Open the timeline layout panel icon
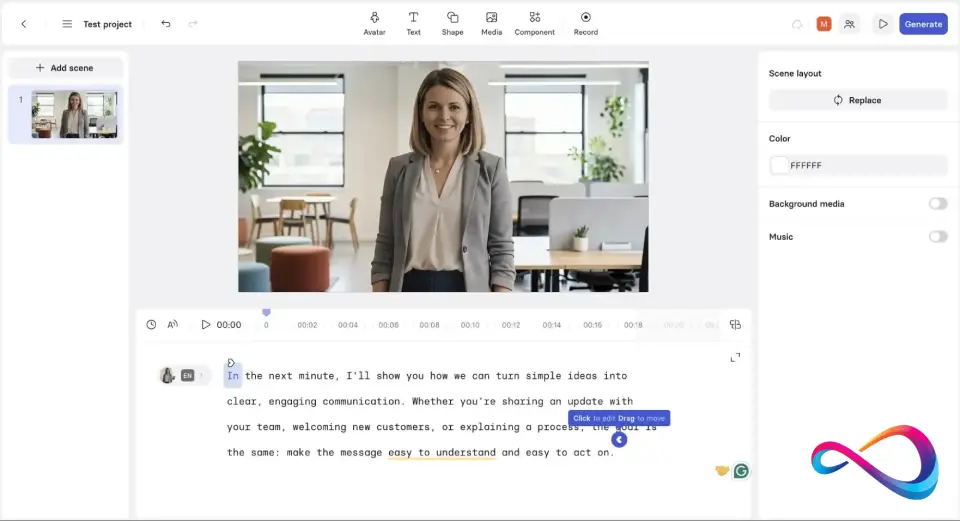960x521 pixels. tap(735, 325)
